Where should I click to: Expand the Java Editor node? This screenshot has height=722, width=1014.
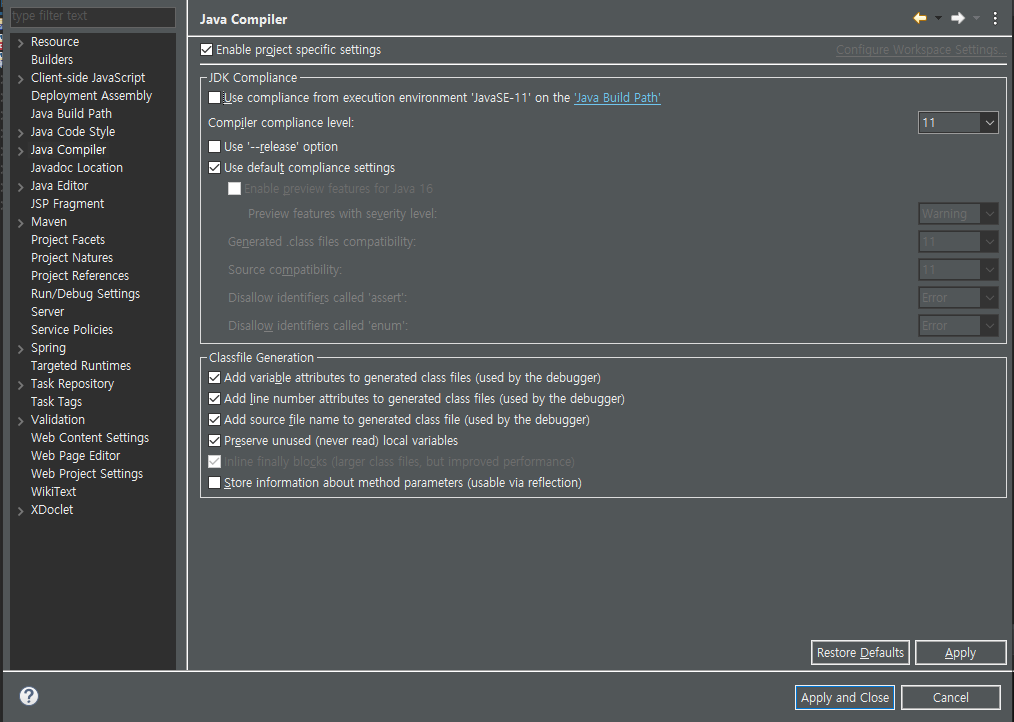21,187
